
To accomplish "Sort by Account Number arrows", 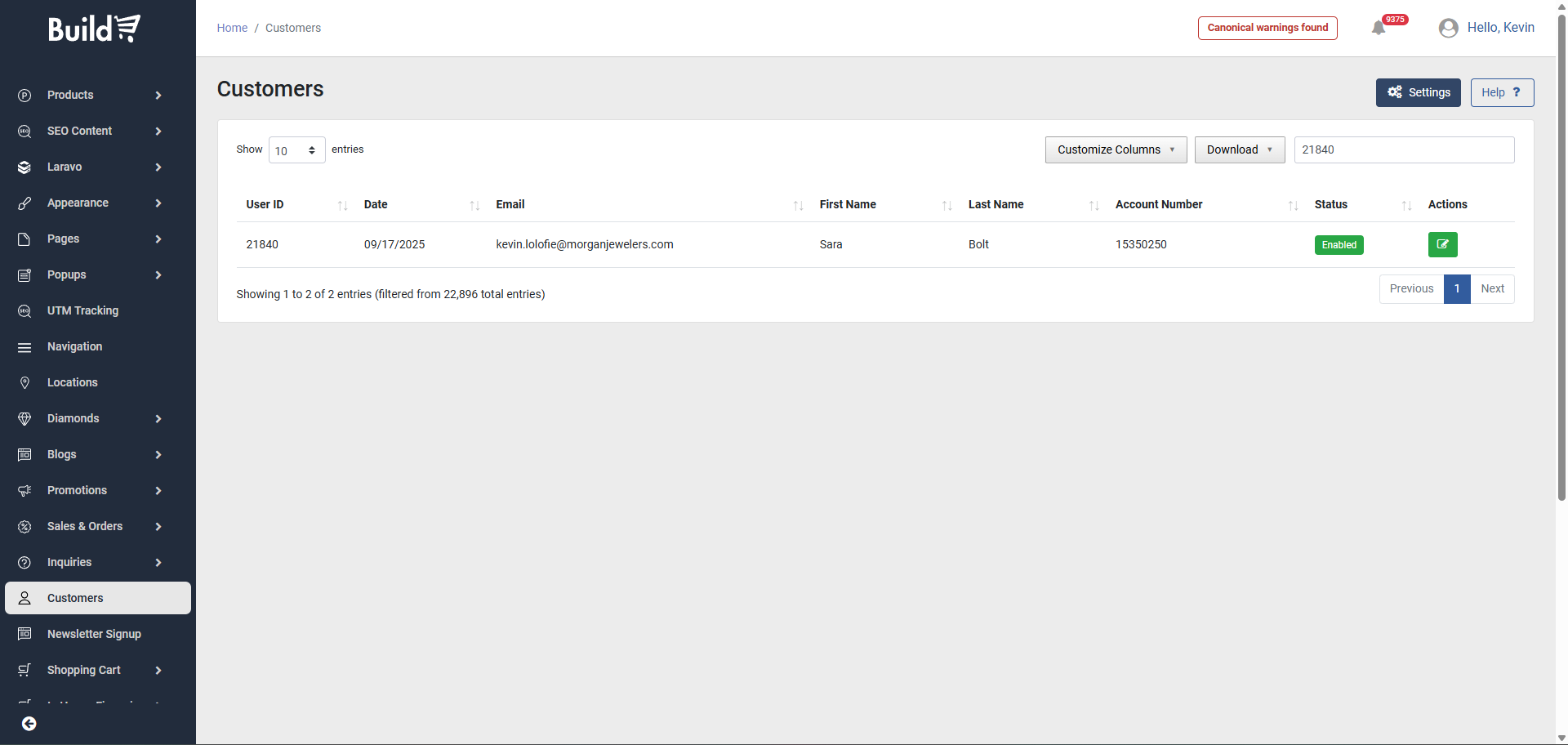I will click(1294, 205).
